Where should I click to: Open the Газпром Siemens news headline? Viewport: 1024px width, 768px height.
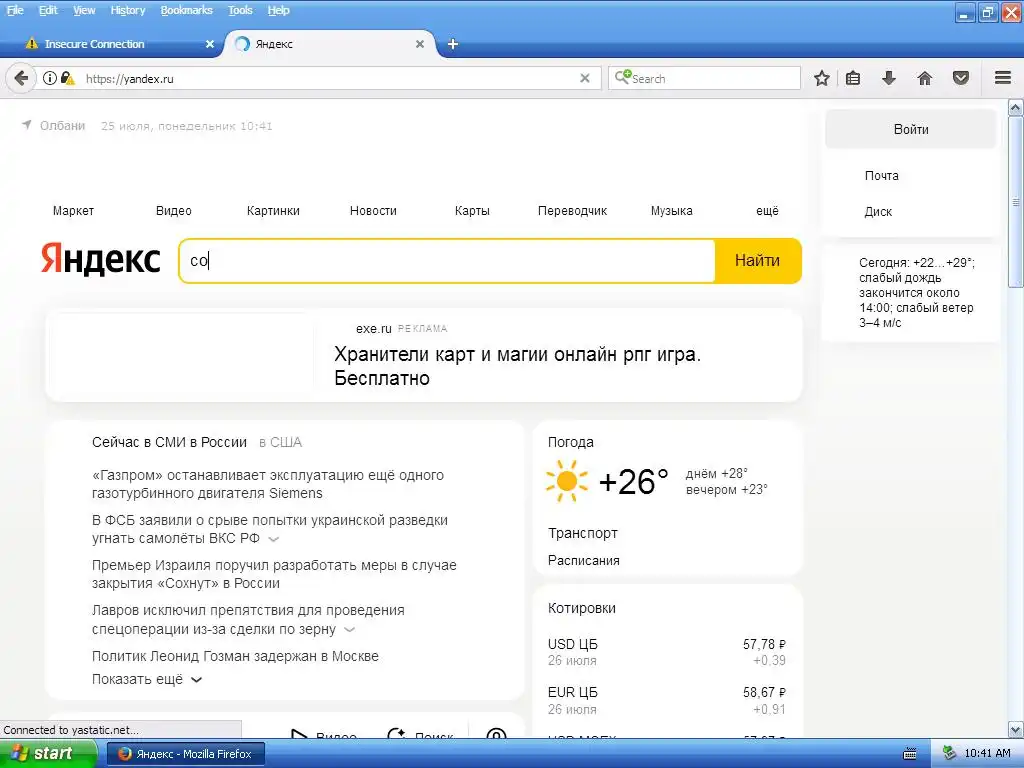point(268,484)
